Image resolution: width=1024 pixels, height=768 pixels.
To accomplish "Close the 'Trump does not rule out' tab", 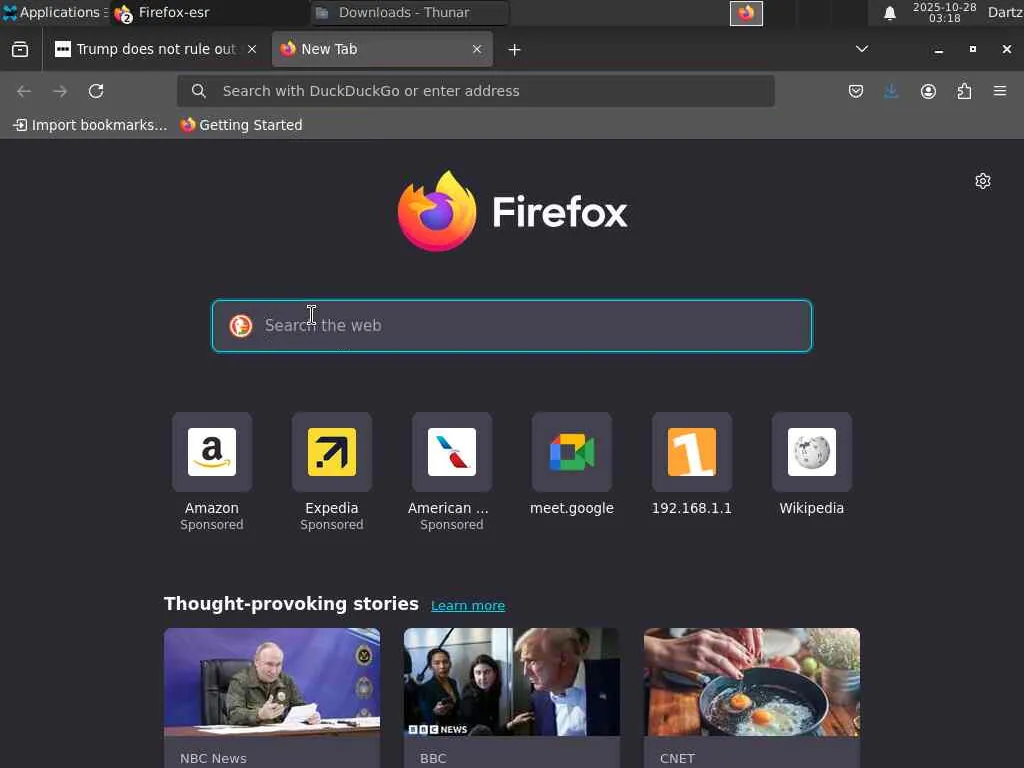I will (x=252, y=50).
